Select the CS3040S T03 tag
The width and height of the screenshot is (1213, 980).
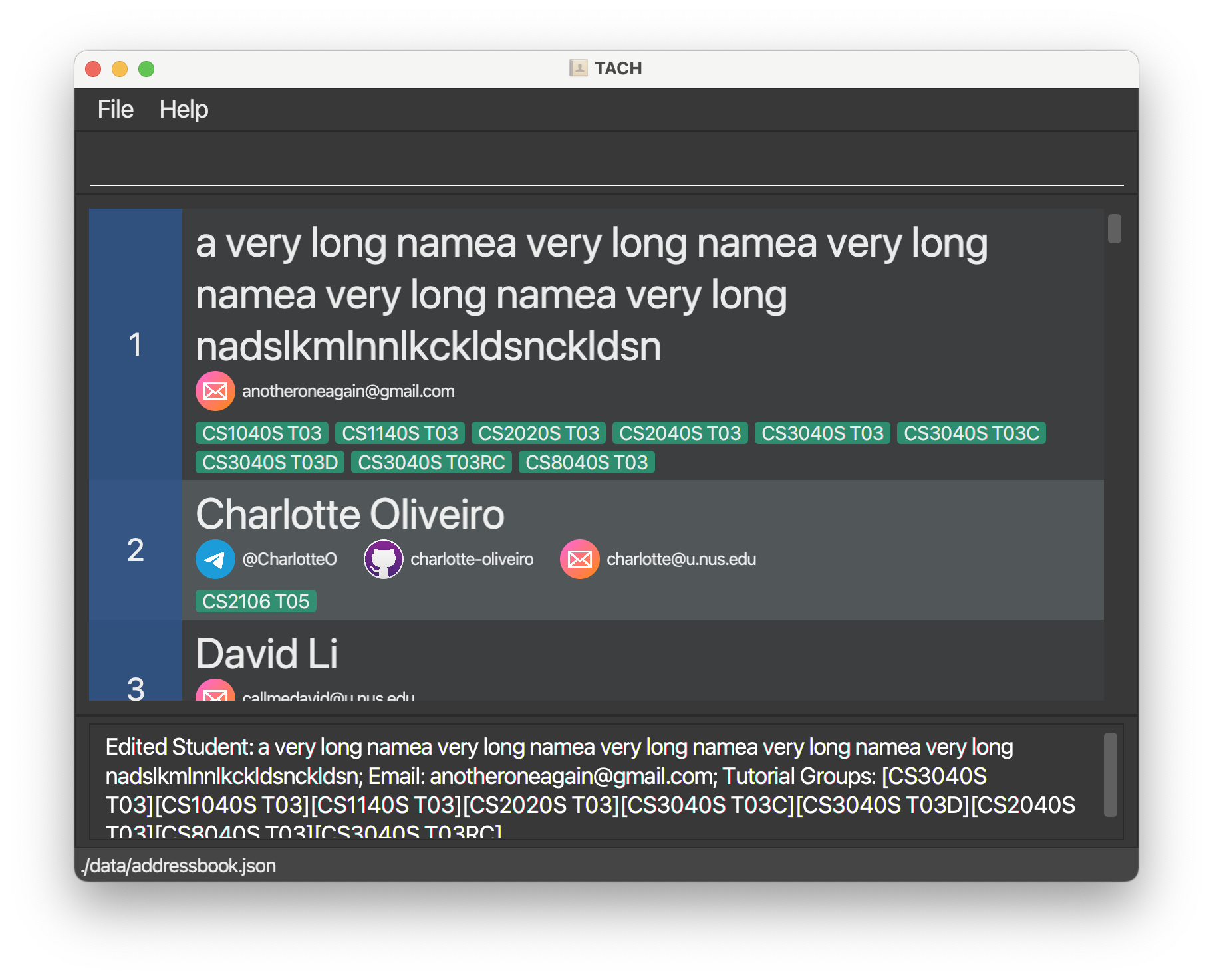823,433
